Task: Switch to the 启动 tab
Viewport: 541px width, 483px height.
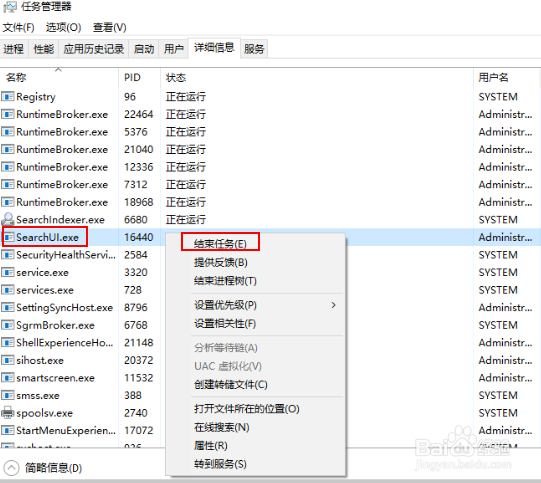Action: click(x=144, y=49)
